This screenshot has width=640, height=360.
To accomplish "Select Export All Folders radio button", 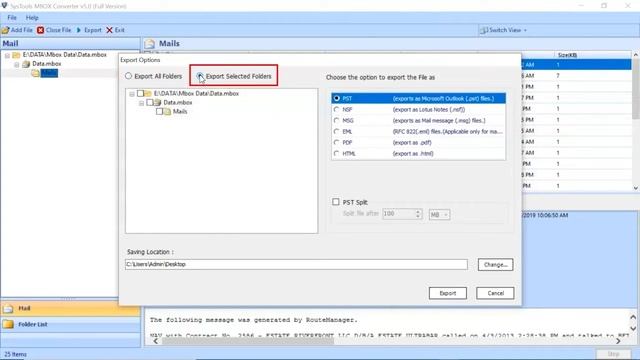I will (x=129, y=76).
